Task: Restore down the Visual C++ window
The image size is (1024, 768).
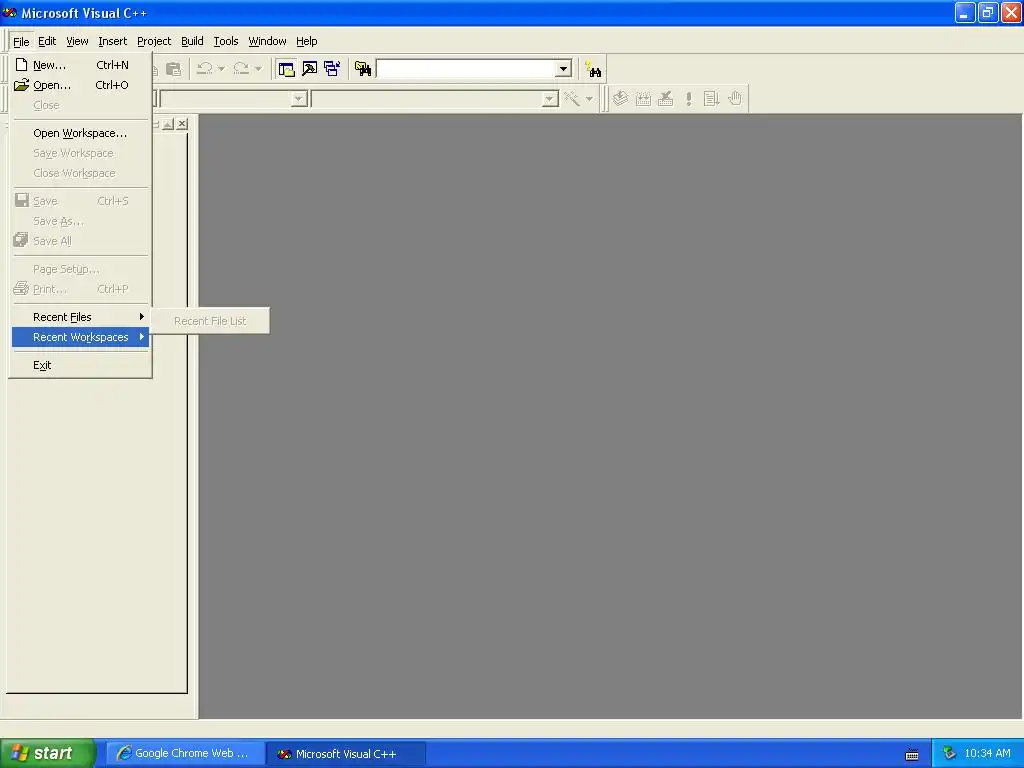Action: tap(988, 12)
